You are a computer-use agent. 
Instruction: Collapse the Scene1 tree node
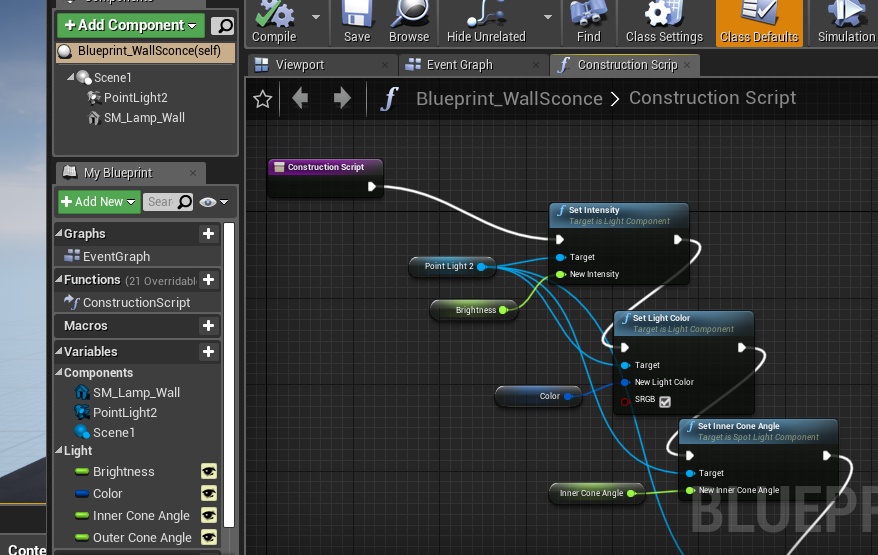pyautogui.click(x=71, y=78)
